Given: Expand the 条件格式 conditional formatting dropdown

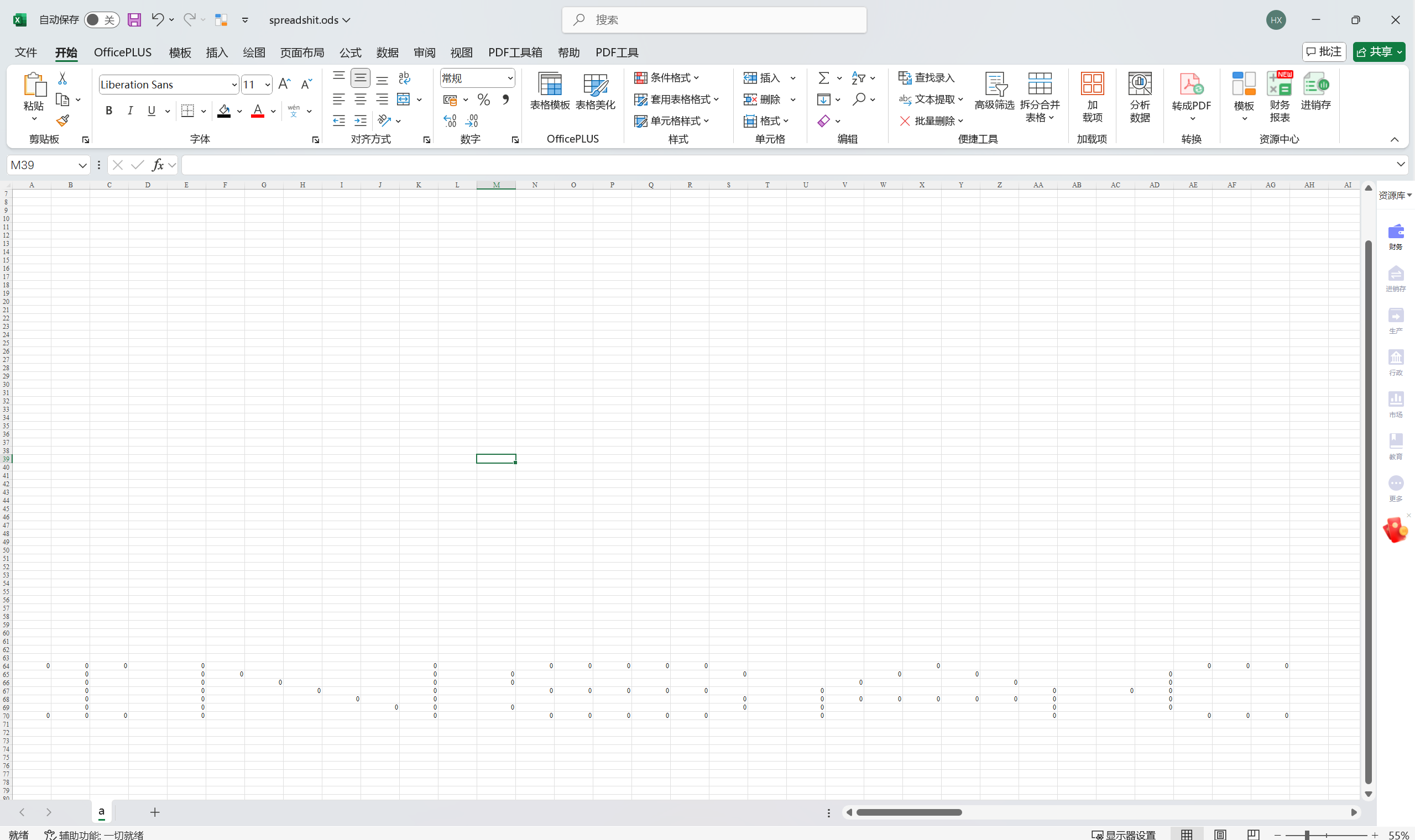Looking at the screenshot, I should (697, 78).
